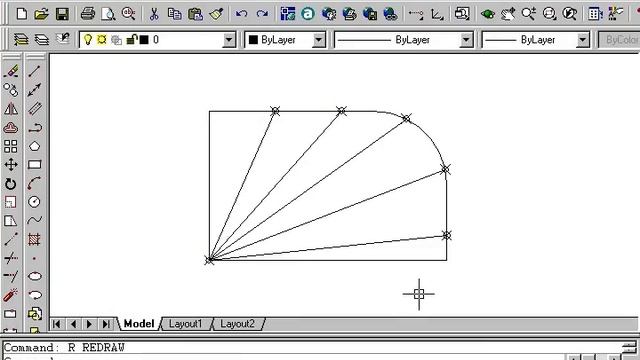Click the black color swatch in color control
Image resolution: width=640 pixels, height=360 pixels.
253,40
